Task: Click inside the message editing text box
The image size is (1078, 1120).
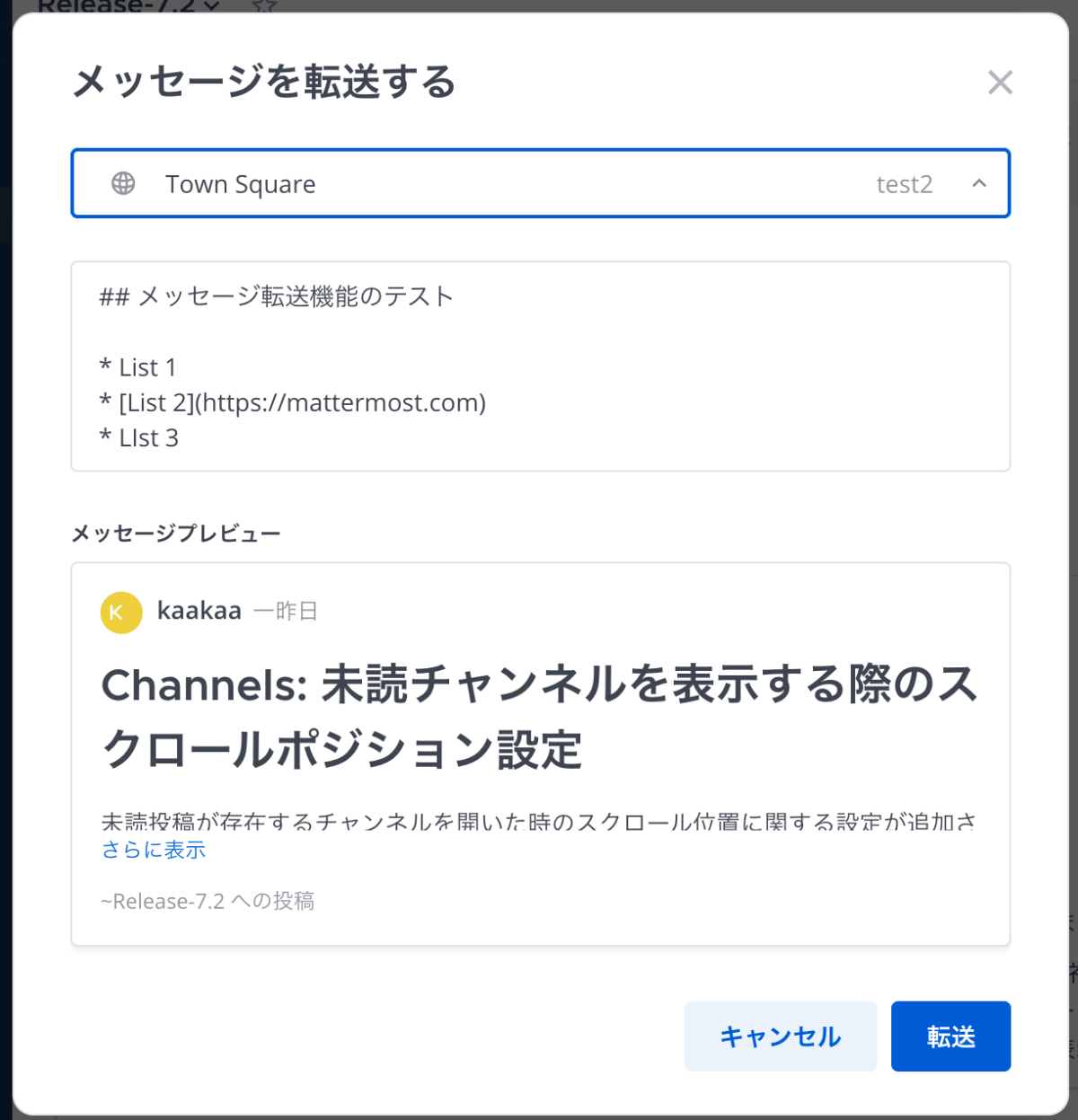Action: 539,366
